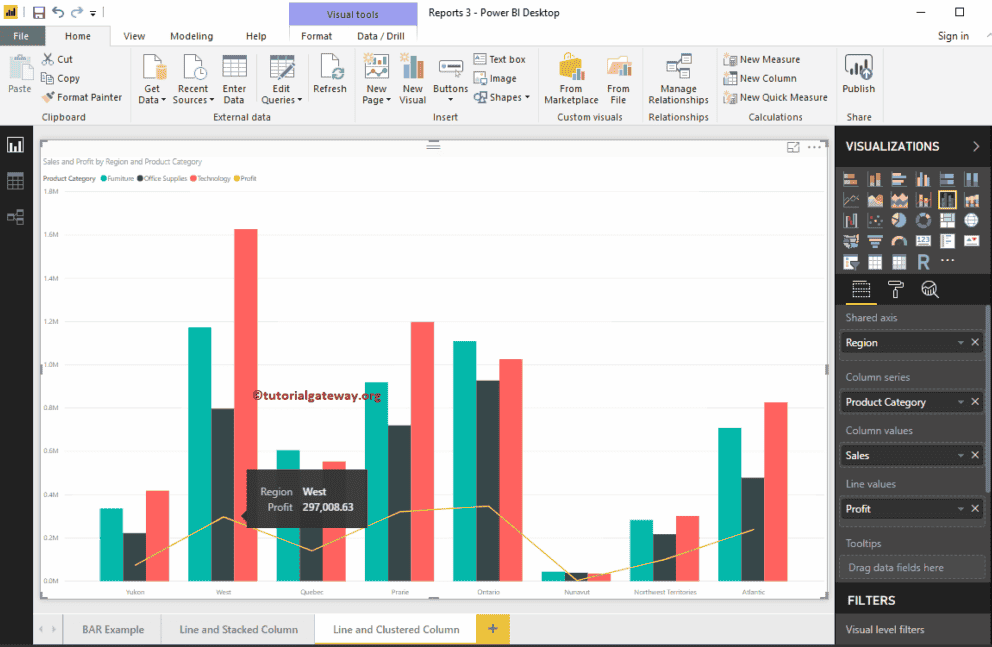992x647 pixels.
Task: Click New Measure
Action: [762, 59]
